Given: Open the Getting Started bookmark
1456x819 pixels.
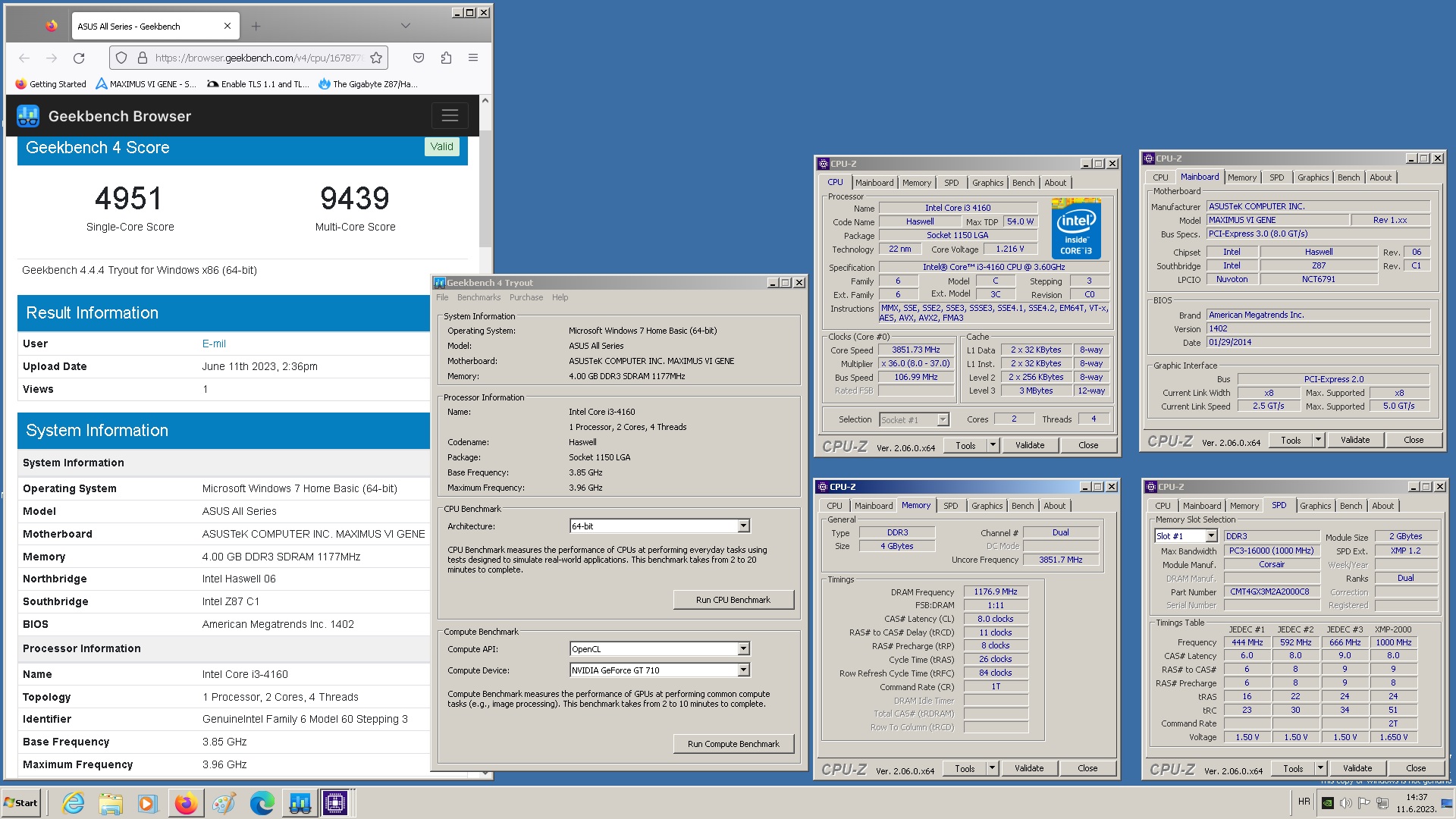Looking at the screenshot, I should [x=51, y=84].
